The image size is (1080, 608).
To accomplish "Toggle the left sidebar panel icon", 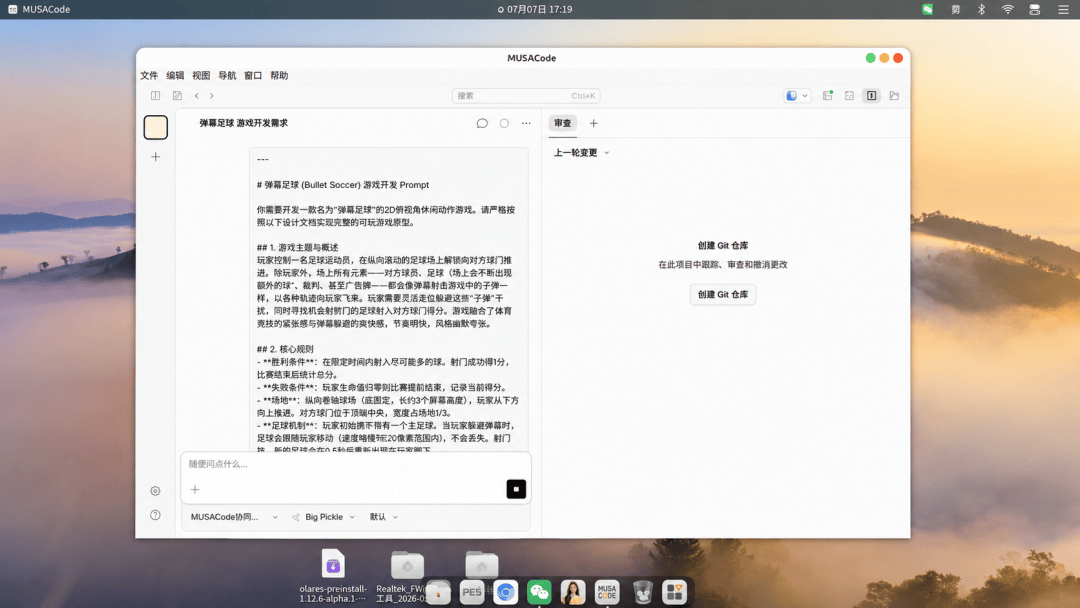I will click(156, 96).
